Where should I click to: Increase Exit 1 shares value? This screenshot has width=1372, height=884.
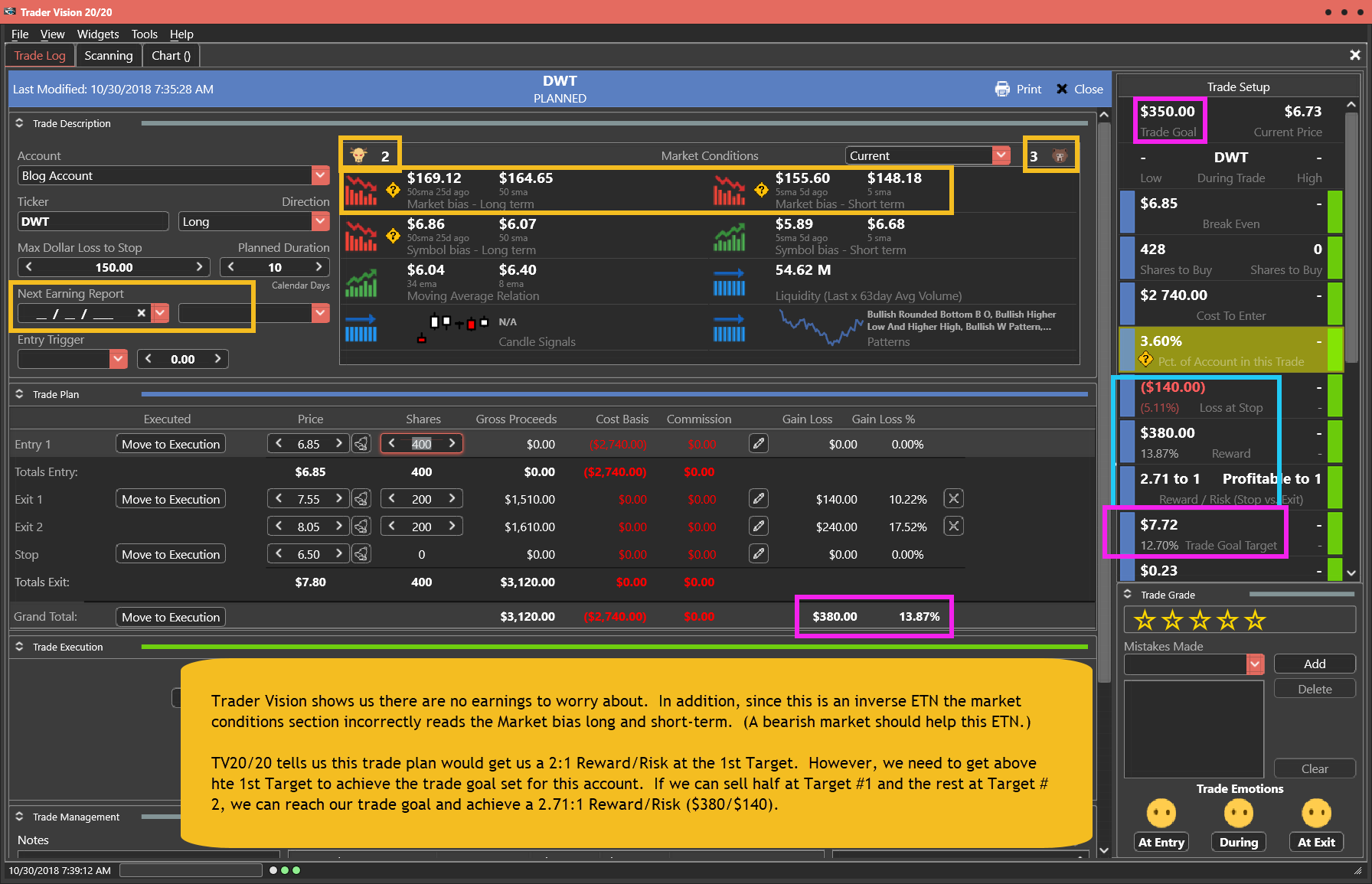[452, 499]
